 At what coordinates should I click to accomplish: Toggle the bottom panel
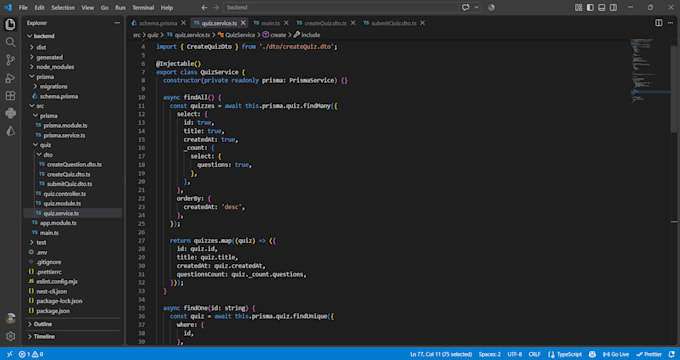click(x=602, y=7)
